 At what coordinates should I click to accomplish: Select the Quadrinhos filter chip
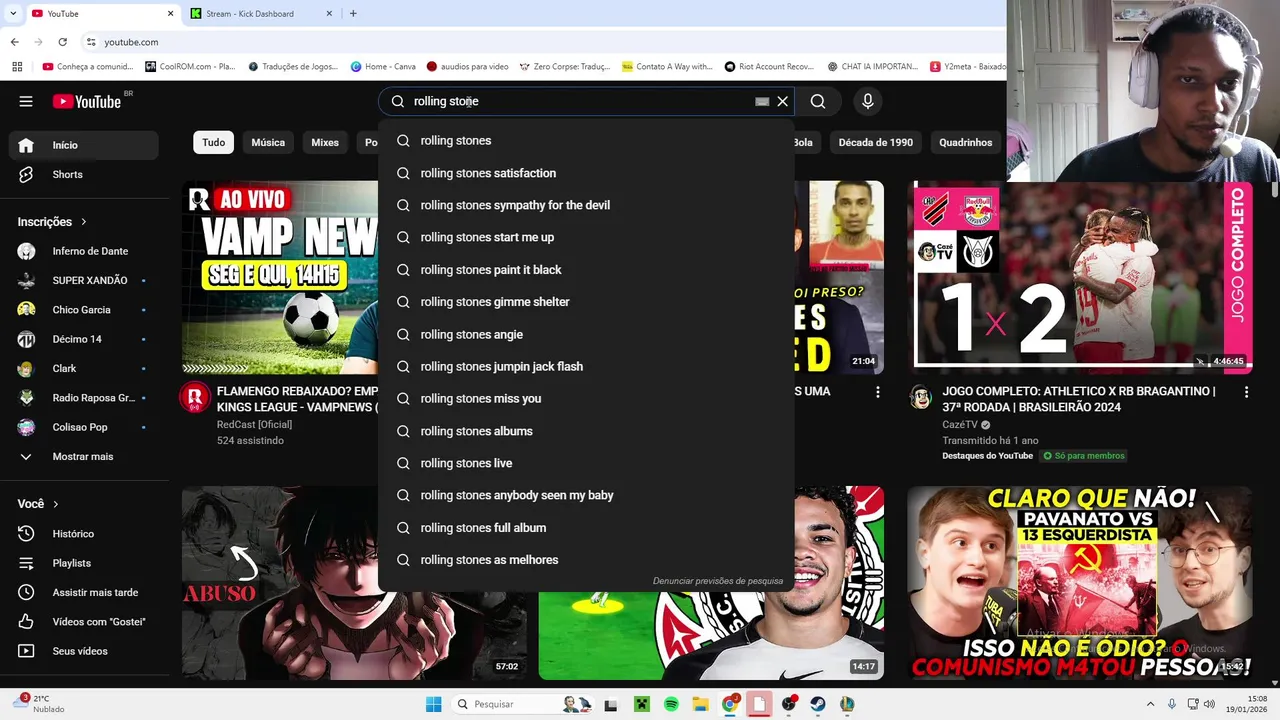[x=966, y=142]
